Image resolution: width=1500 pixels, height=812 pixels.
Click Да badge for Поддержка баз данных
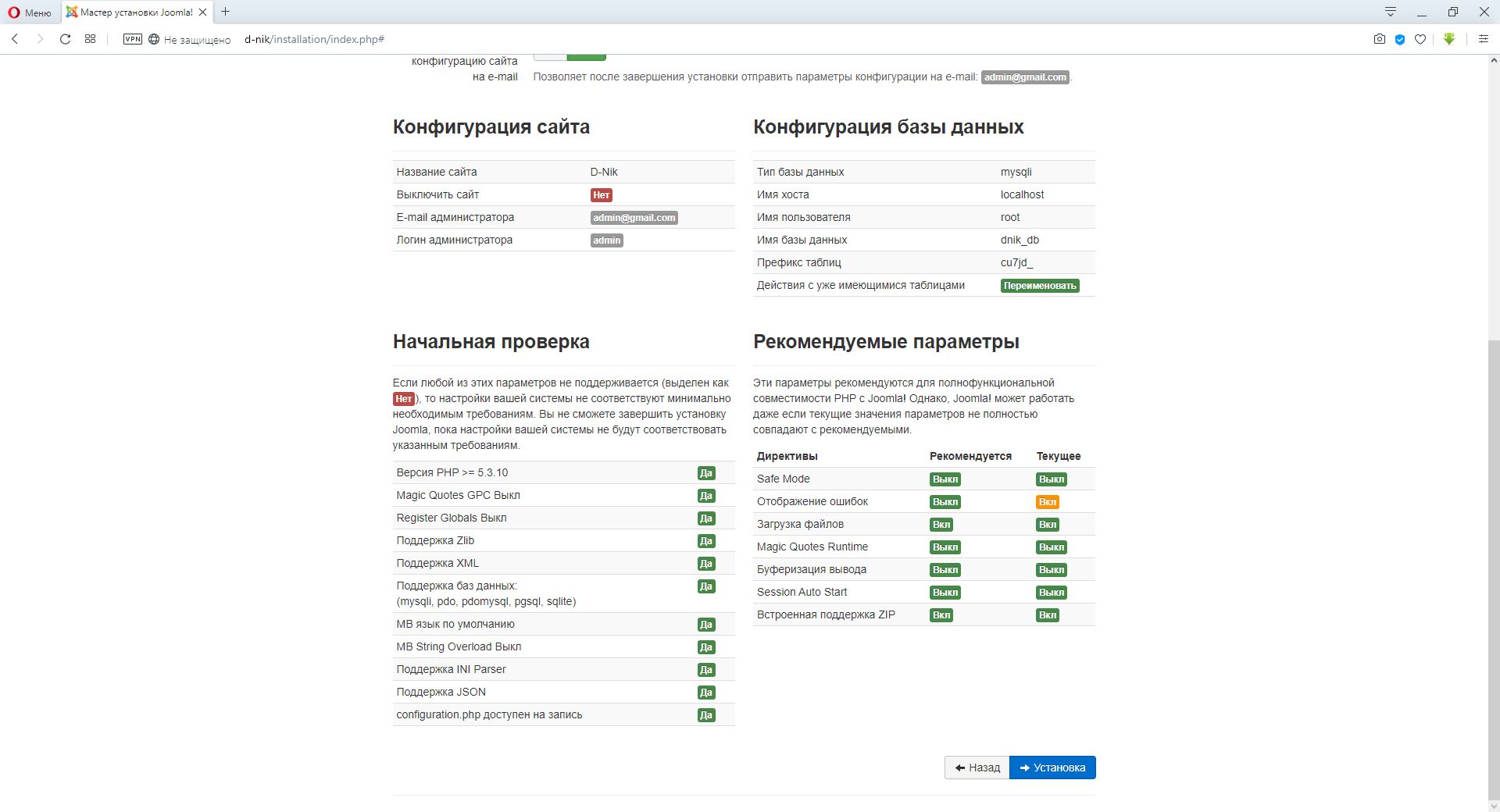706,586
